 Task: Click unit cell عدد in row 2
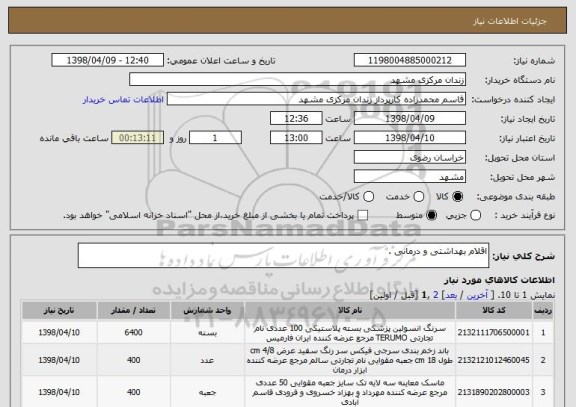click(207, 360)
